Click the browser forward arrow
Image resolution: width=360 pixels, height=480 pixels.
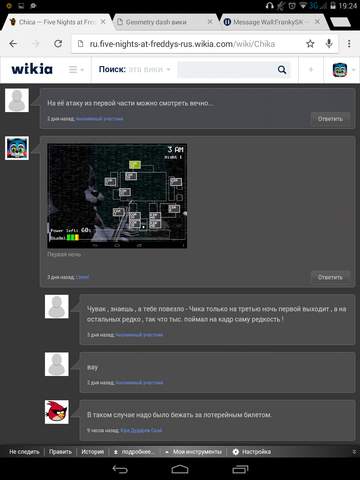coord(36,44)
